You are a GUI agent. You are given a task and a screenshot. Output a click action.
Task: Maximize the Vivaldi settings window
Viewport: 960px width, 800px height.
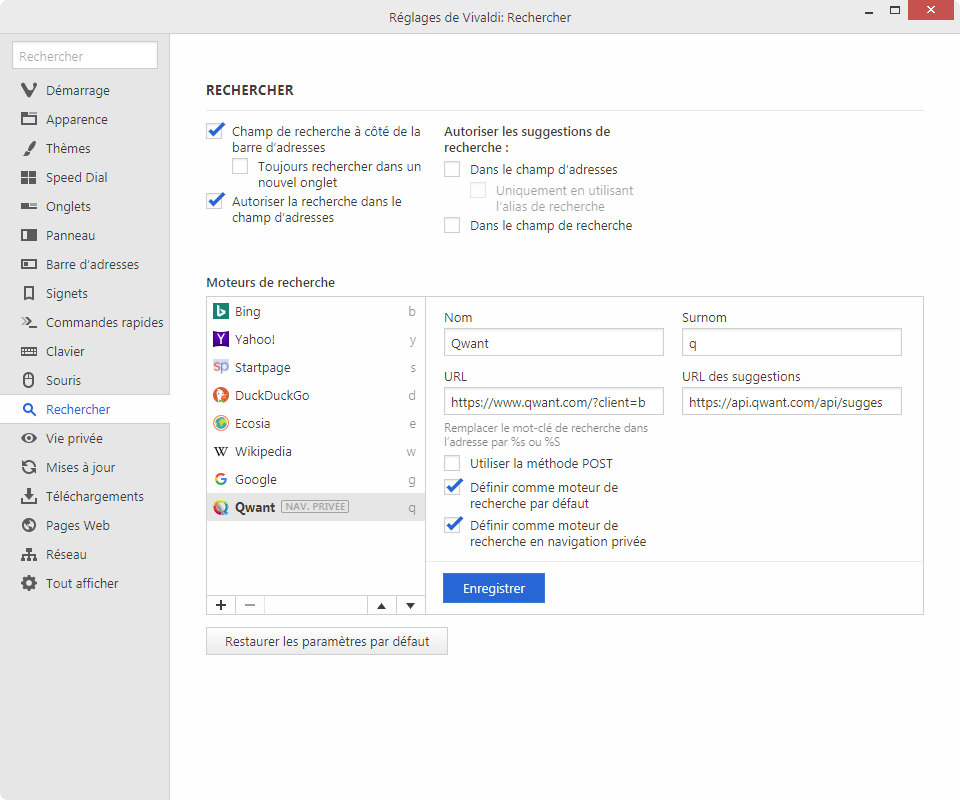coord(894,10)
